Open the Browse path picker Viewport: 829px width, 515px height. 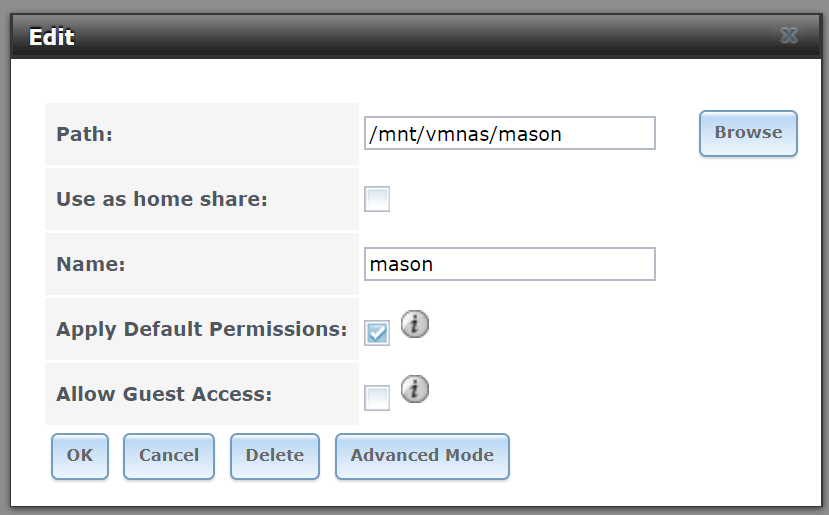point(748,133)
